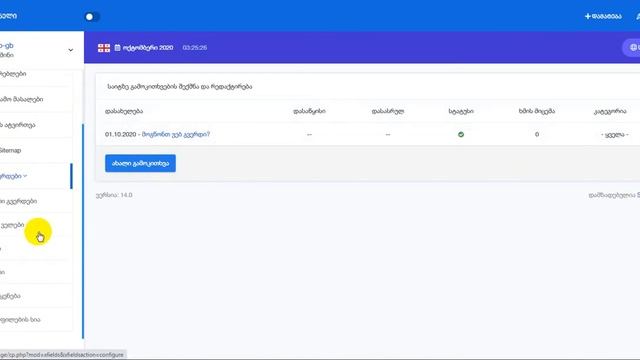Open the last sidebar item ending ბაა
The image size is (640, 360).
36,320
